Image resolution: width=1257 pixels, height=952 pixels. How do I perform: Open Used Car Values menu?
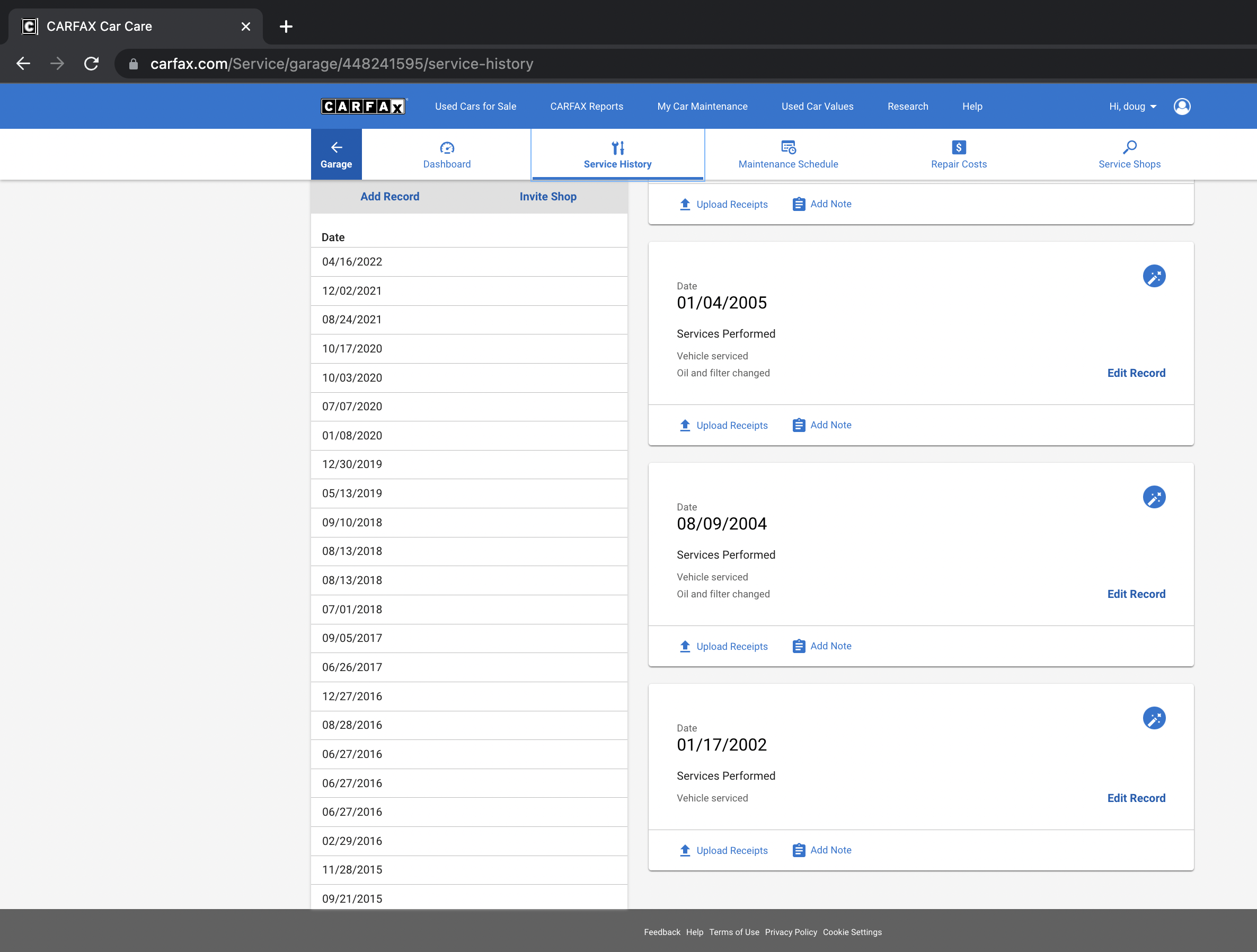point(817,107)
